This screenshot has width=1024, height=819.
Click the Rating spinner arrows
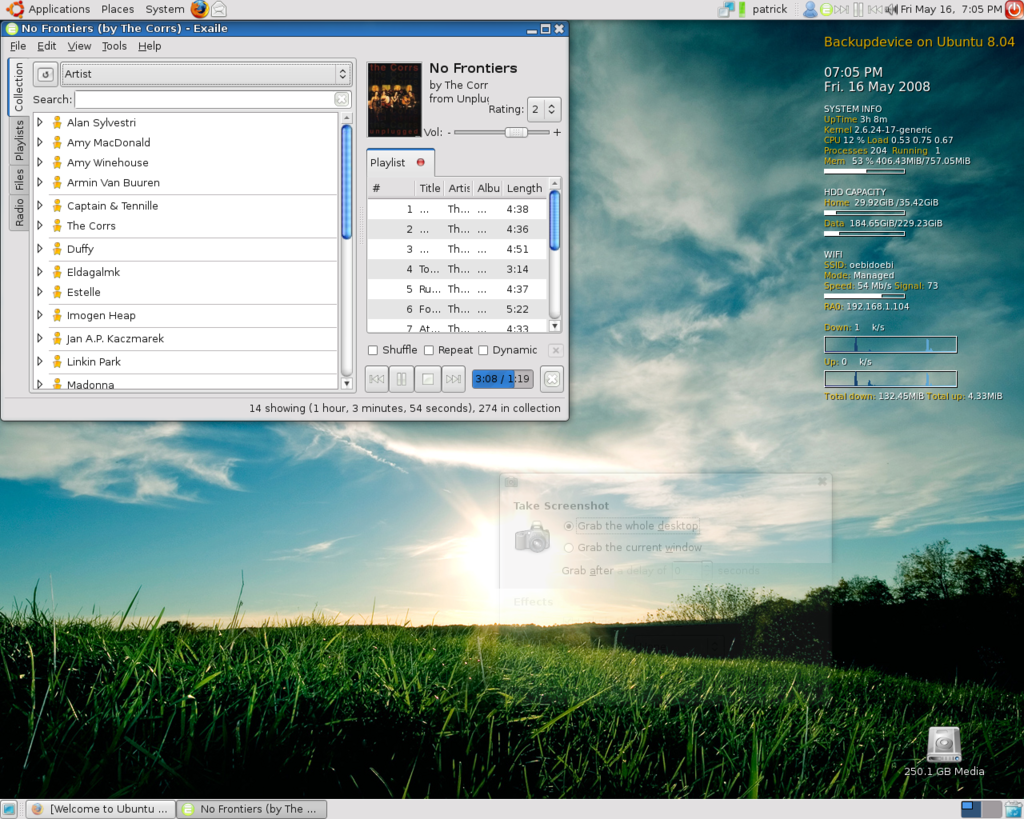coord(552,109)
